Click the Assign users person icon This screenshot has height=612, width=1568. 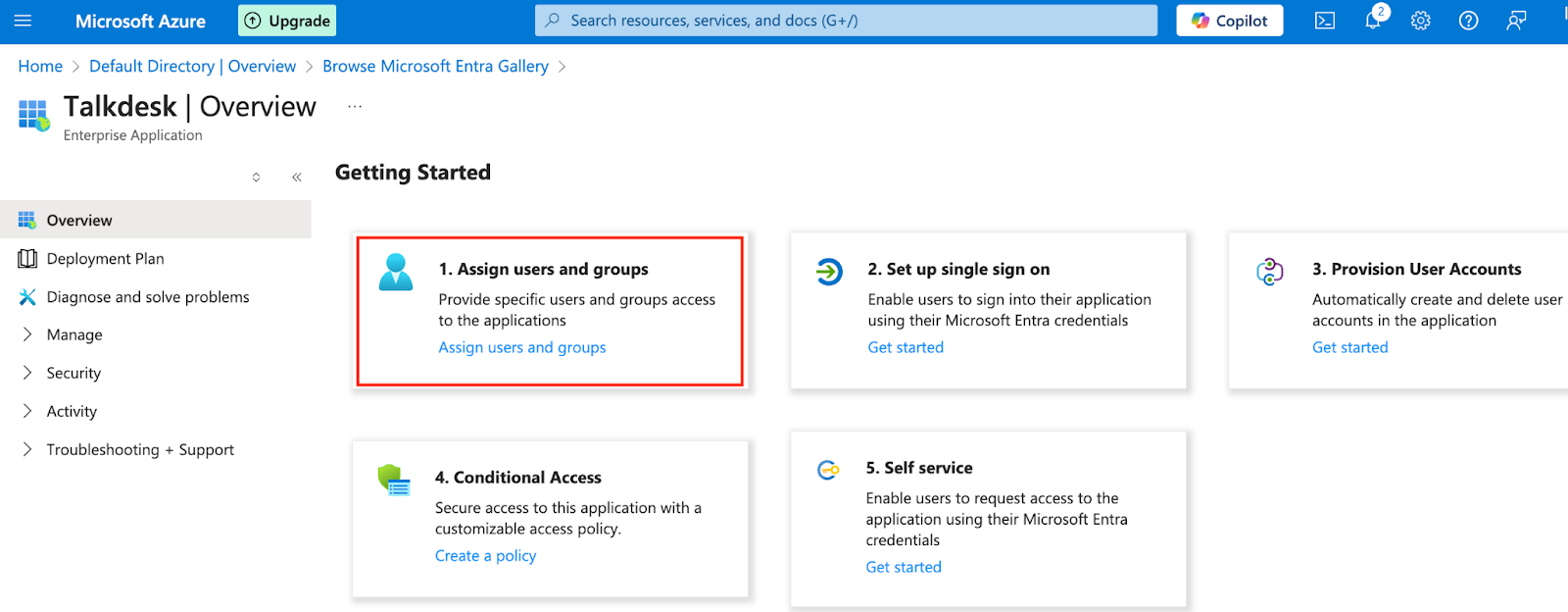[396, 272]
